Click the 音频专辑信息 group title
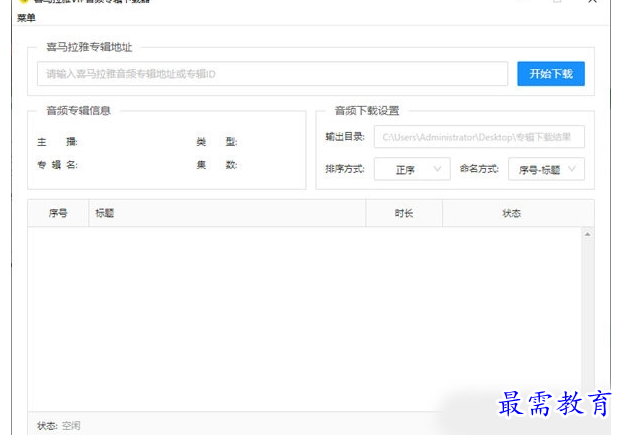 [79, 110]
